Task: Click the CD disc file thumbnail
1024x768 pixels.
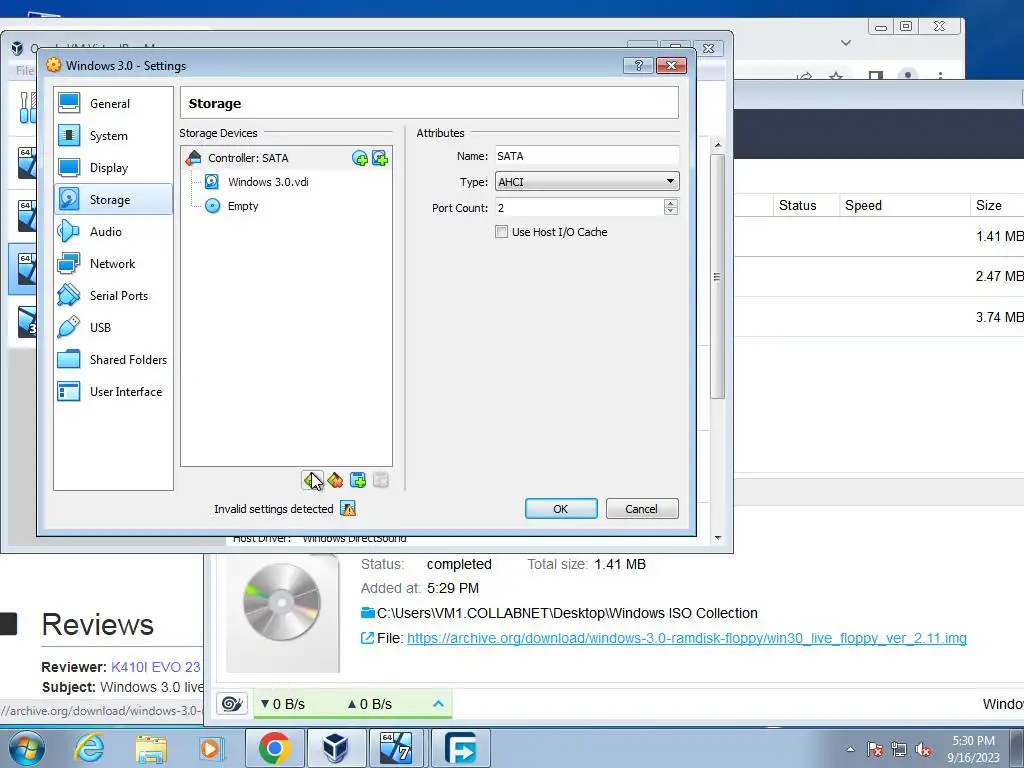Action: tap(282, 604)
